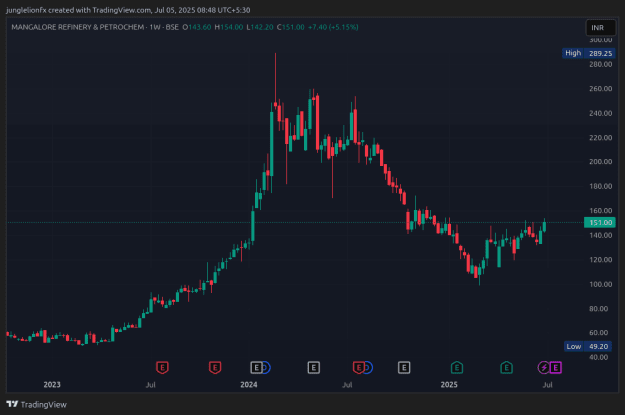This screenshot has height=415, width=625.
Task: Click the 180.00 price axis label
Action: pyautogui.click(x=600, y=186)
